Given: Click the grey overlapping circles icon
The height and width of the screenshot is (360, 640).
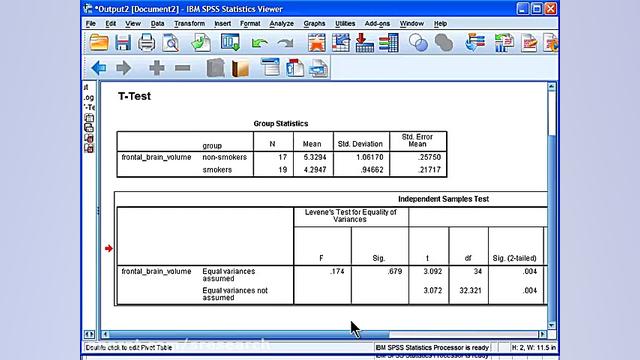Looking at the screenshot, I should [x=444, y=43].
